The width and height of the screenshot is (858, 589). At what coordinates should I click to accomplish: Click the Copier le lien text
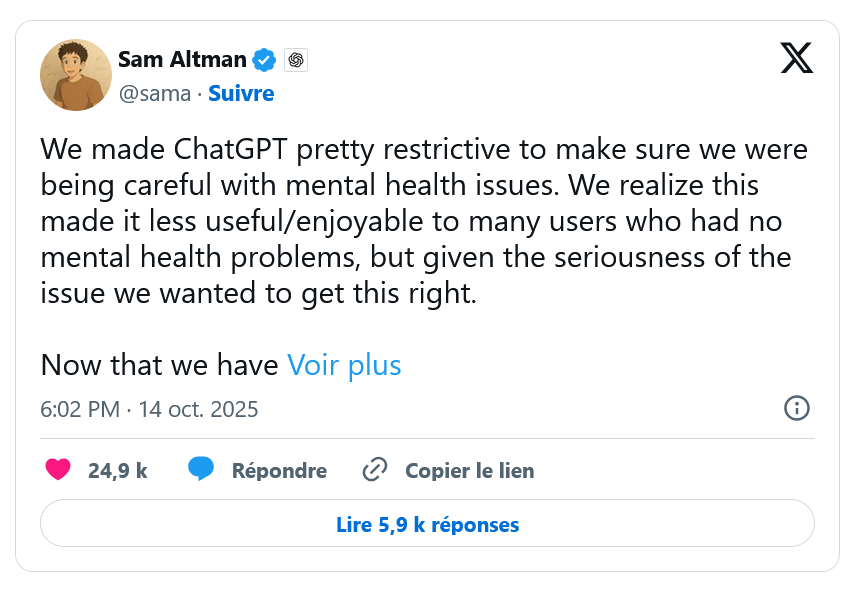(469, 470)
